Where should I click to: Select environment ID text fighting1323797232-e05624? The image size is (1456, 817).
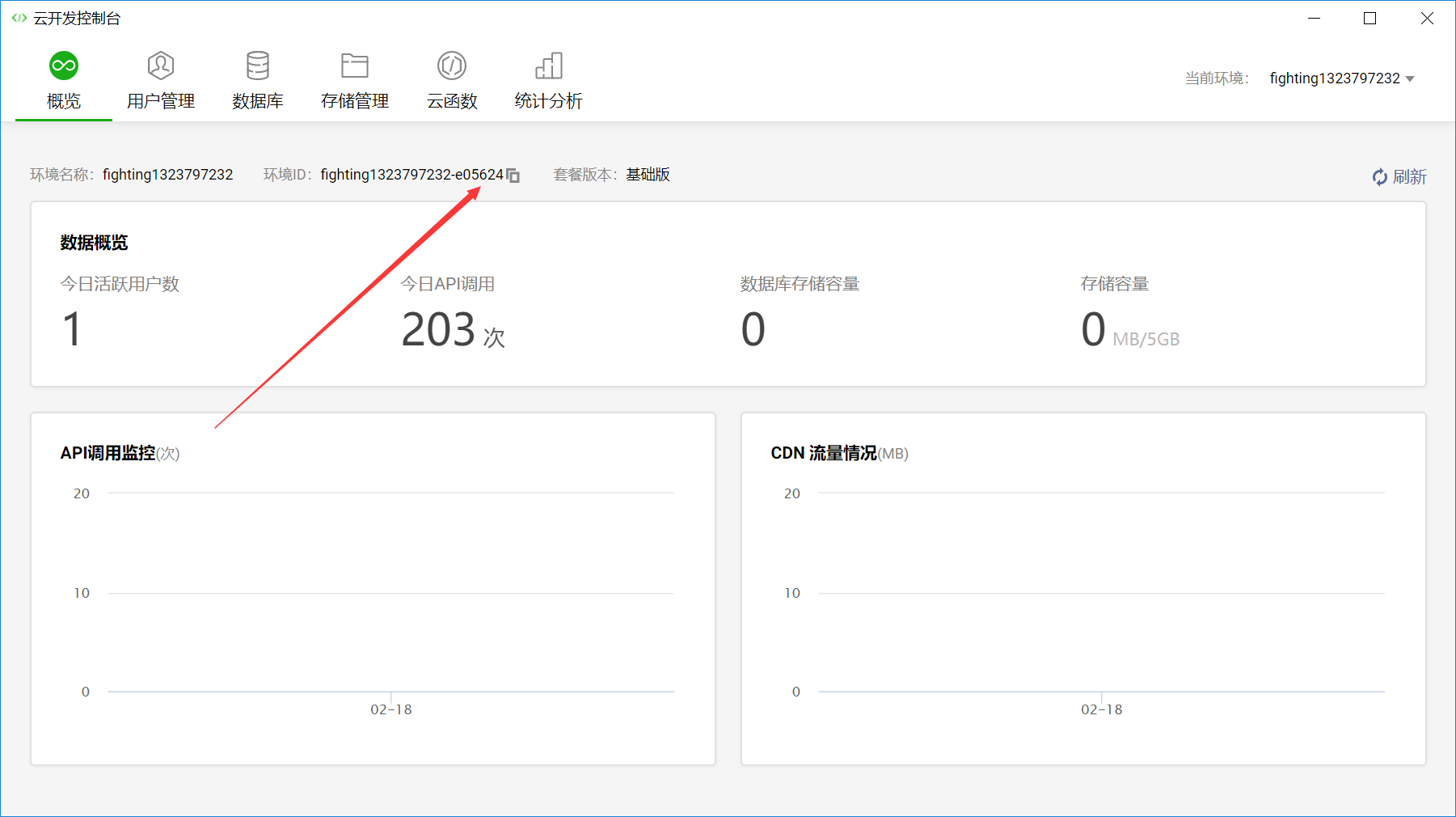pos(412,175)
